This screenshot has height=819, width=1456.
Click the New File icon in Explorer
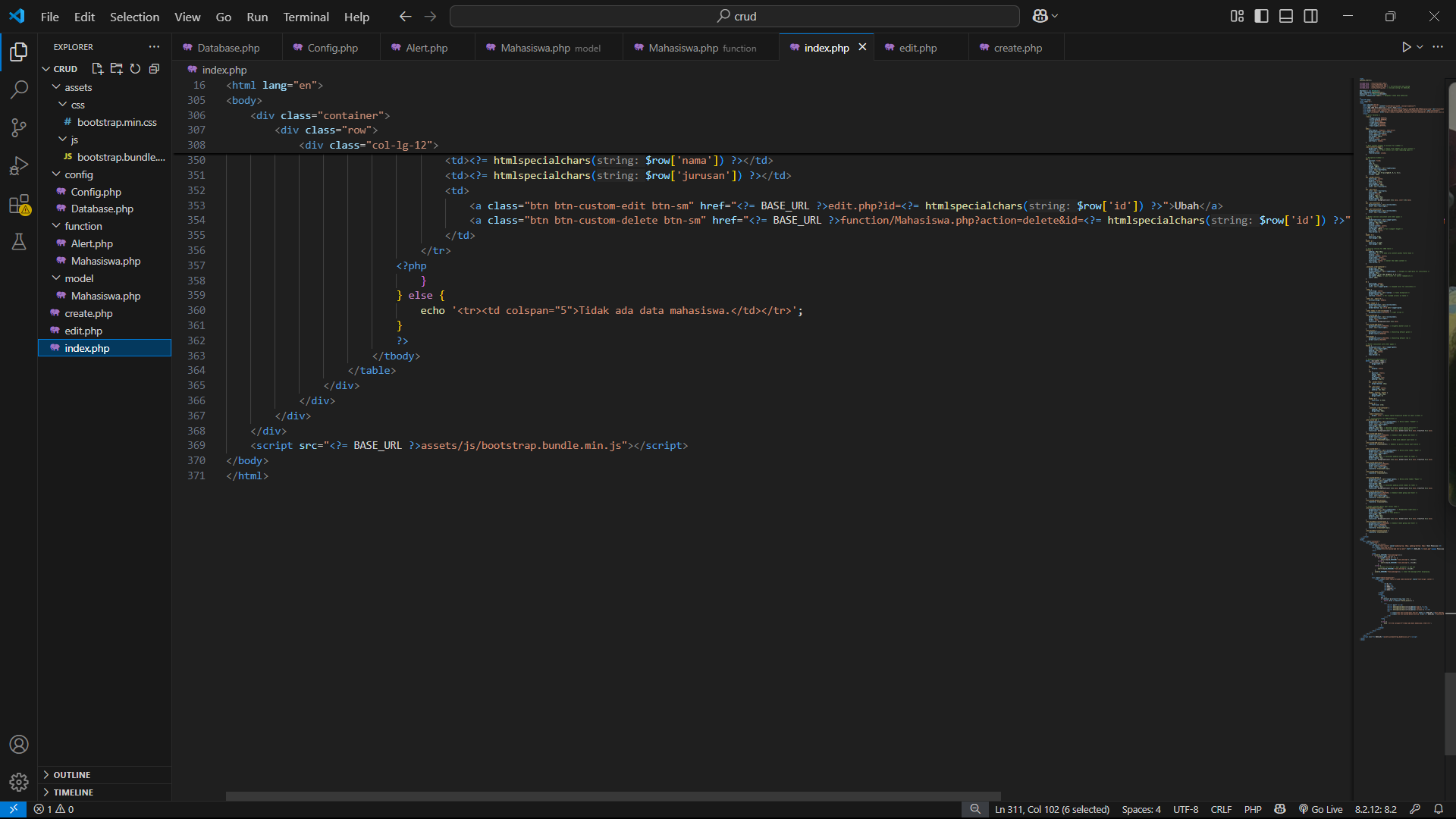(97, 69)
